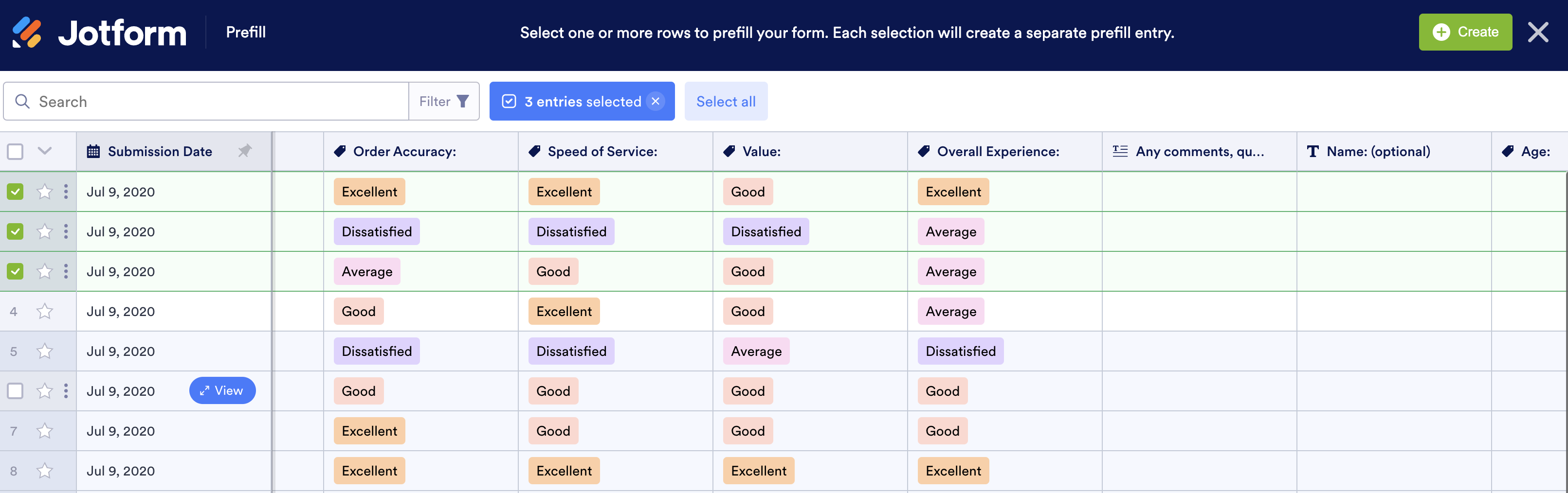Clear selection with the X in entries badge
This screenshot has width=1568, height=493.
tap(656, 102)
